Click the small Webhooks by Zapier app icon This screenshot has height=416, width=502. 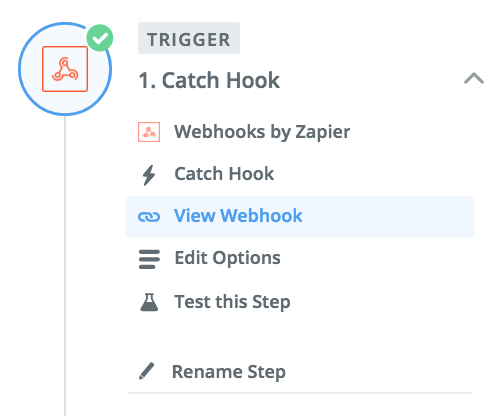point(149,132)
